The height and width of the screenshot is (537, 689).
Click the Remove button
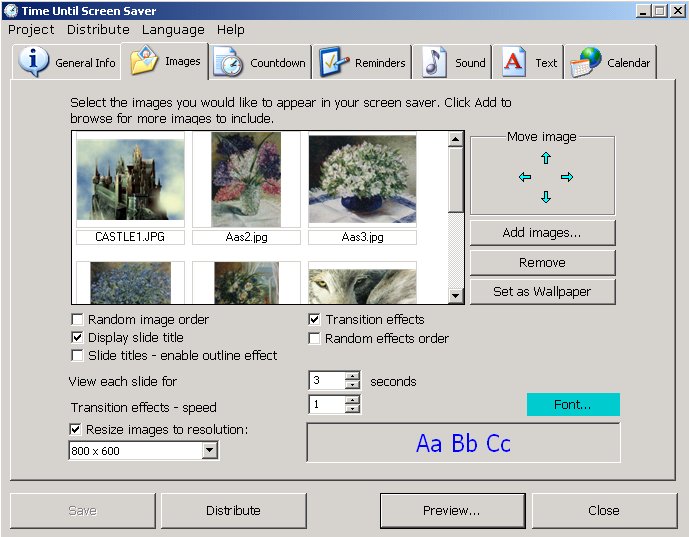click(x=542, y=262)
